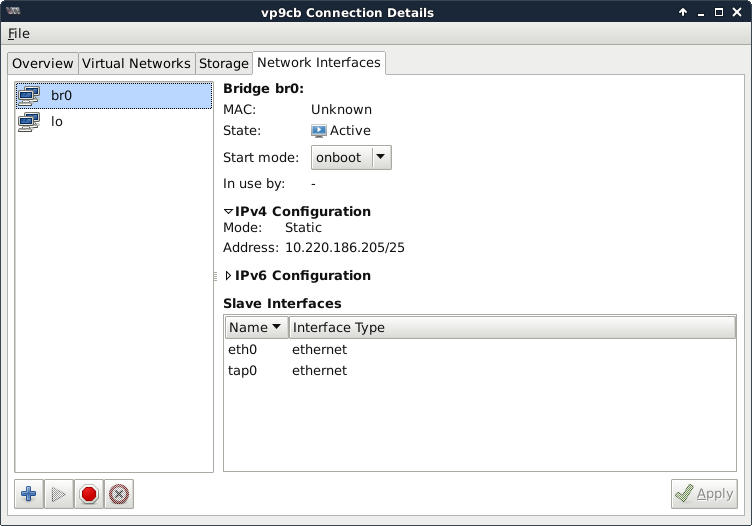Expand the IPv6 Configuration section

(x=229, y=276)
